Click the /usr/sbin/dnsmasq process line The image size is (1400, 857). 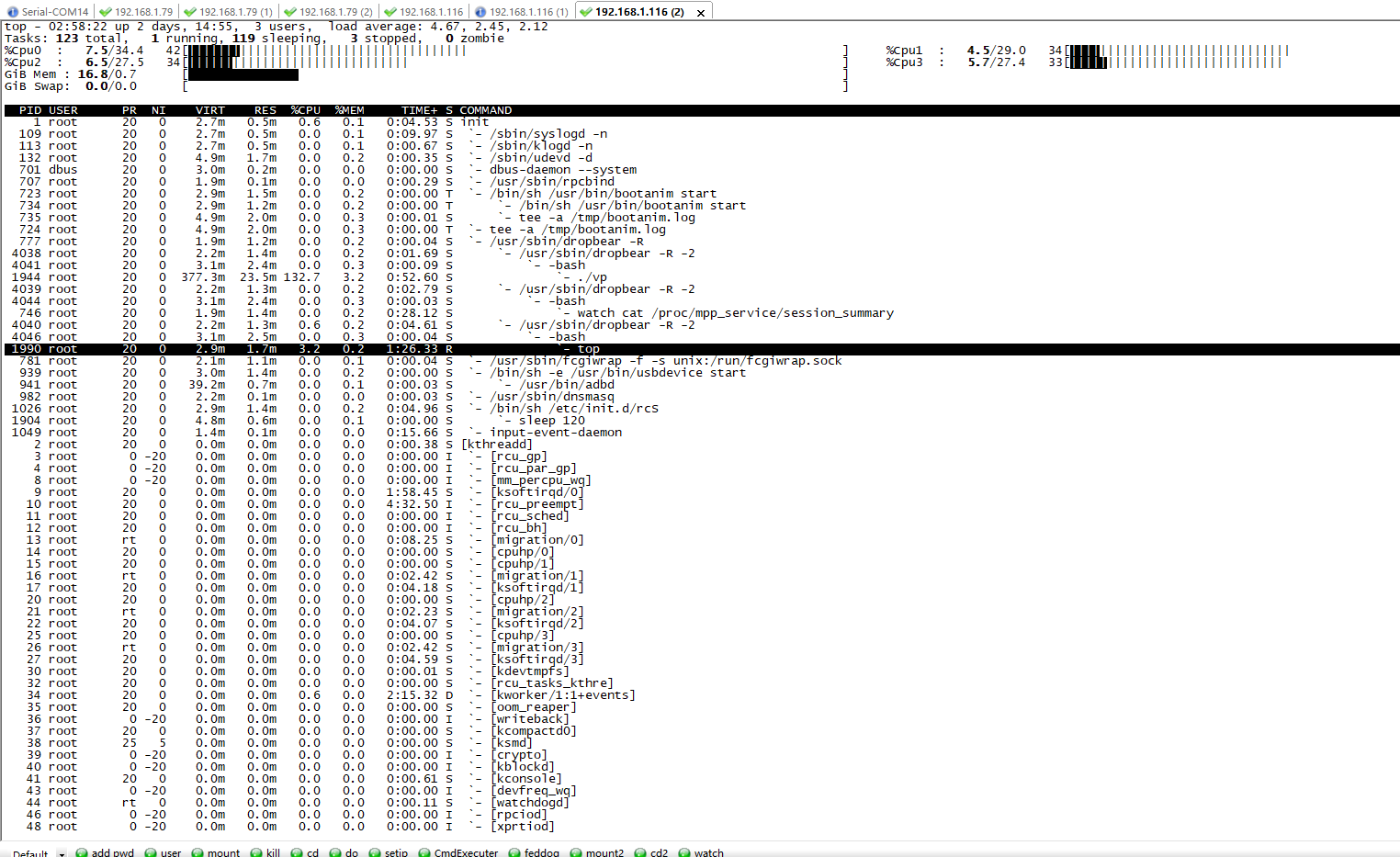click(x=702, y=397)
